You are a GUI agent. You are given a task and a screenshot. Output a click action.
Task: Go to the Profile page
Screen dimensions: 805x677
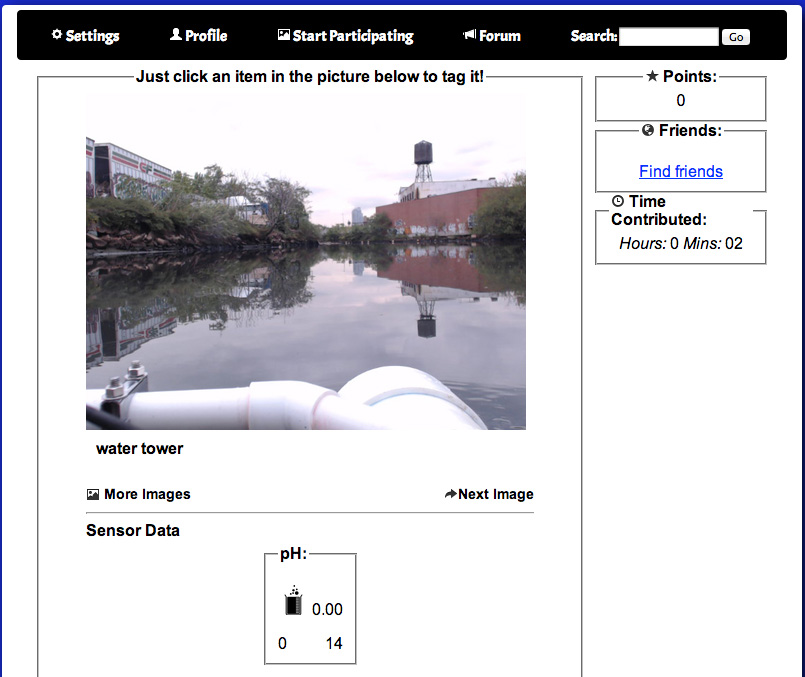pyautogui.click(x=206, y=36)
